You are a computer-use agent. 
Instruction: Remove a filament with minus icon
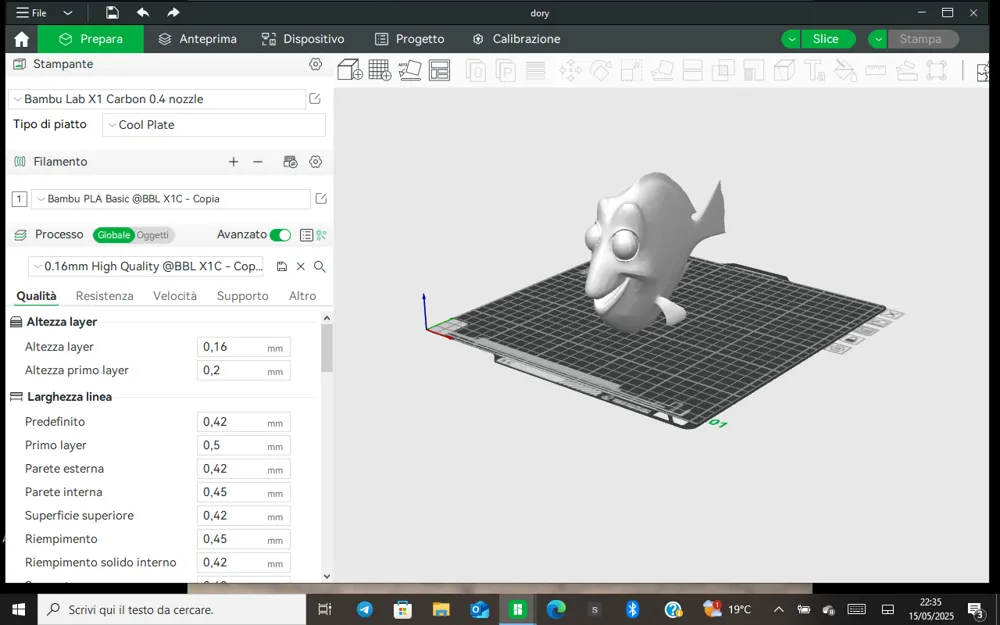click(258, 162)
